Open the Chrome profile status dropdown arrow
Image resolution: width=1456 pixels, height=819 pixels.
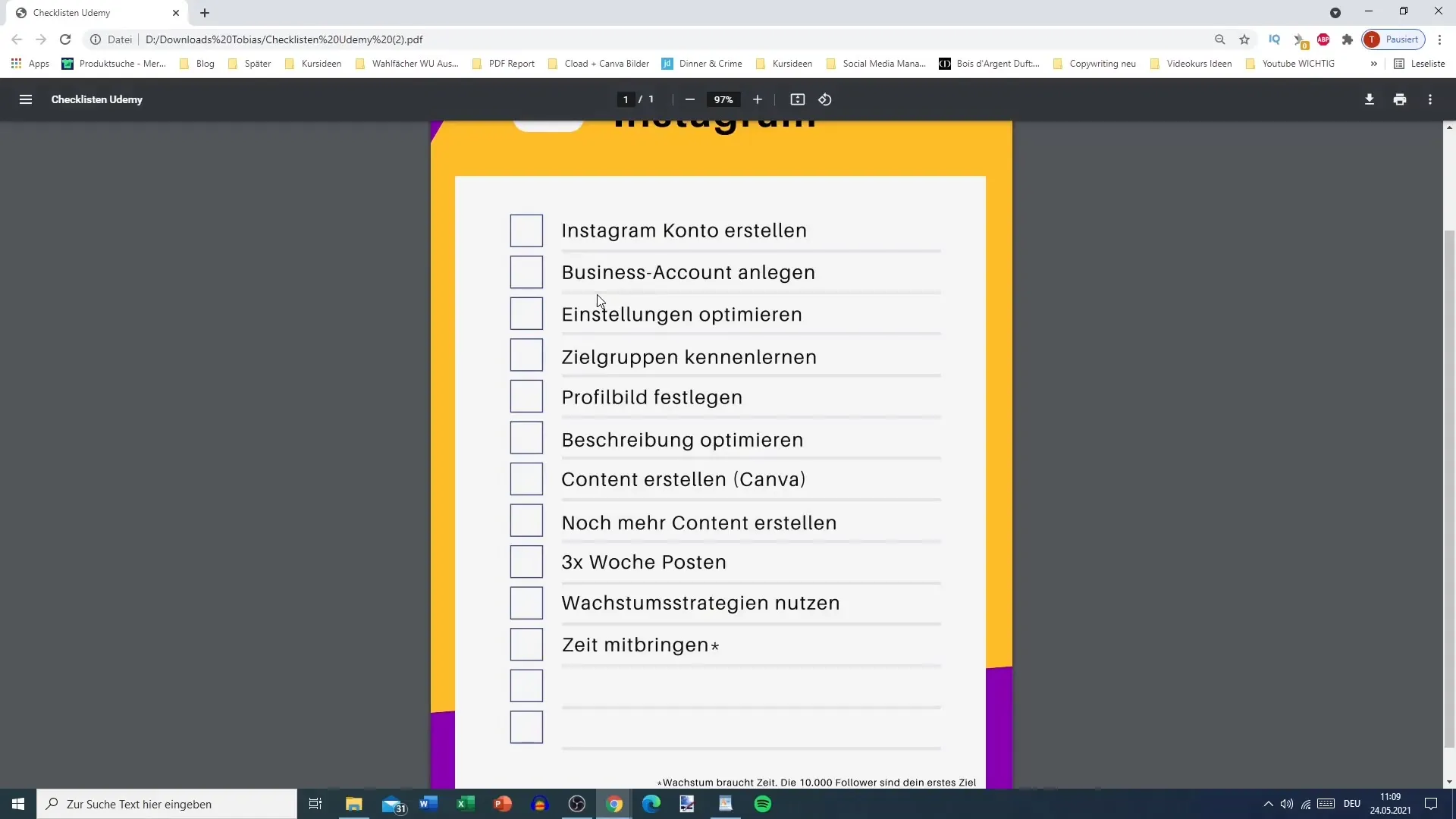point(1335,13)
